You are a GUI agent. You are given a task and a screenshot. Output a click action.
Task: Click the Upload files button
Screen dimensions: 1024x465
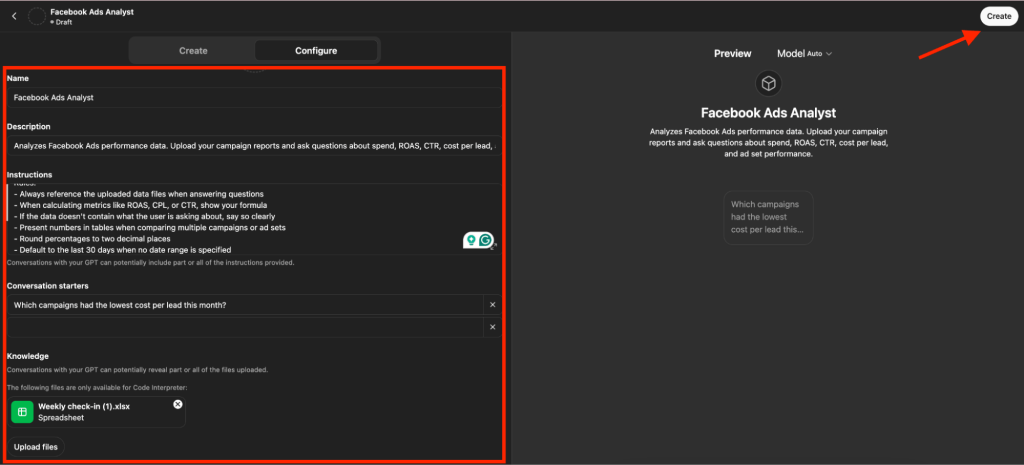point(35,447)
